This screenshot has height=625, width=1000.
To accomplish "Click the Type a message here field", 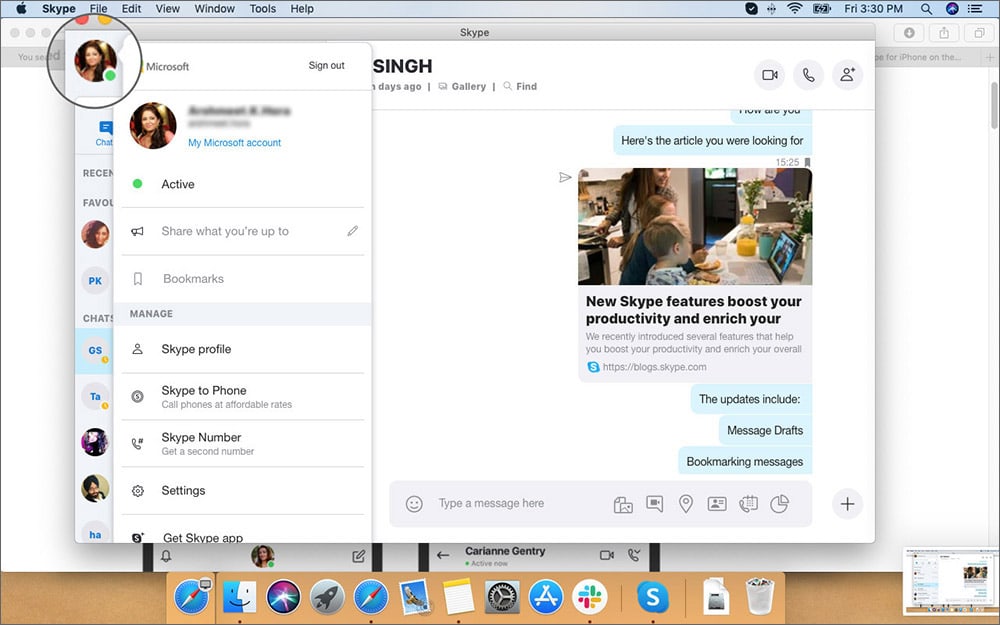I will tap(500, 504).
